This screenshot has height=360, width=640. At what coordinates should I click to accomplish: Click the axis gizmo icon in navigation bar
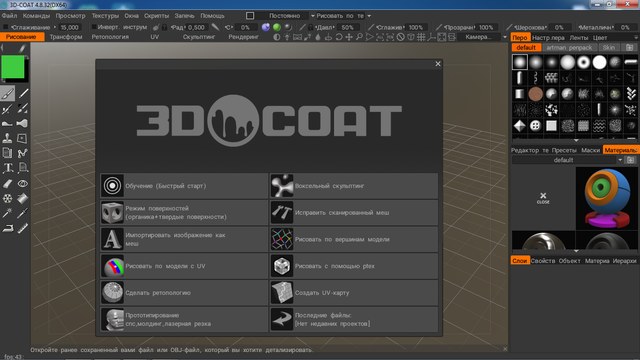(x=431, y=37)
